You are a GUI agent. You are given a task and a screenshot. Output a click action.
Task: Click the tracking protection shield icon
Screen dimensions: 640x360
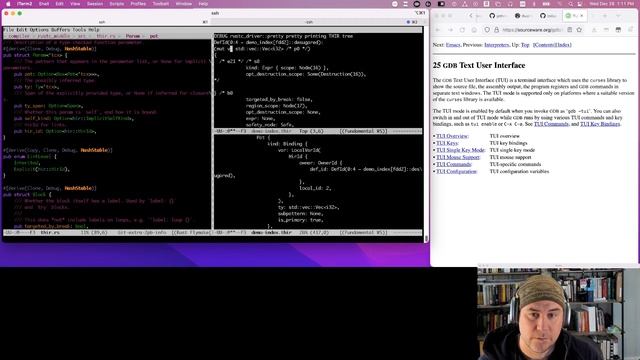487,30
